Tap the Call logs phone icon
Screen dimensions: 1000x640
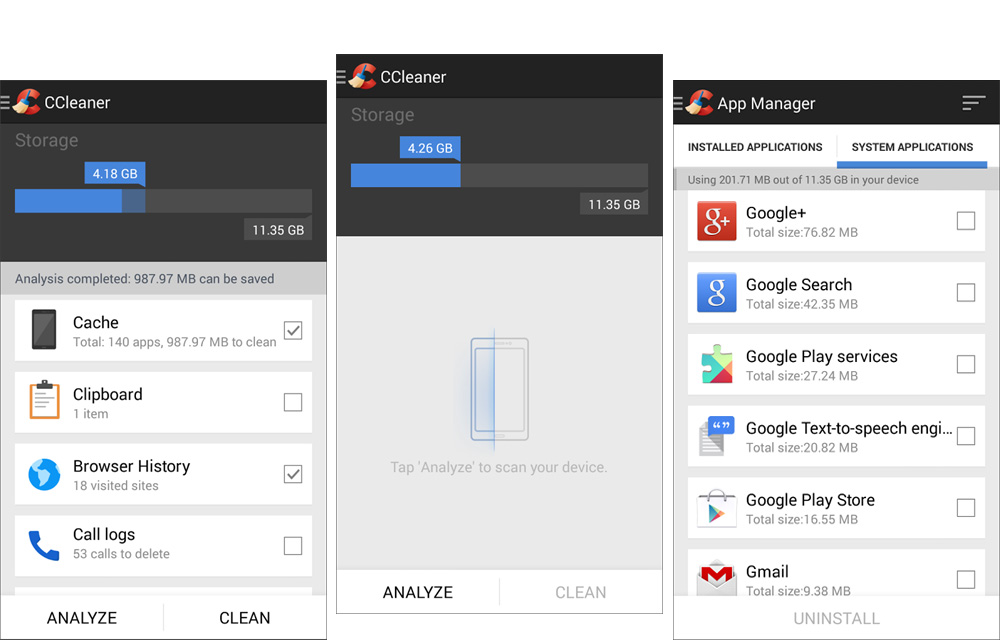(x=44, y=546)
